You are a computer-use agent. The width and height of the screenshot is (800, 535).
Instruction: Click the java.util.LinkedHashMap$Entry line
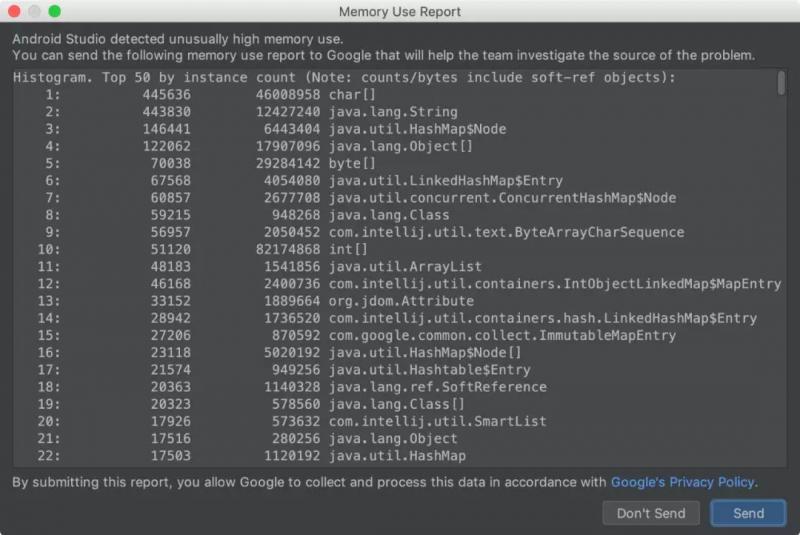(x=445, y=181)
